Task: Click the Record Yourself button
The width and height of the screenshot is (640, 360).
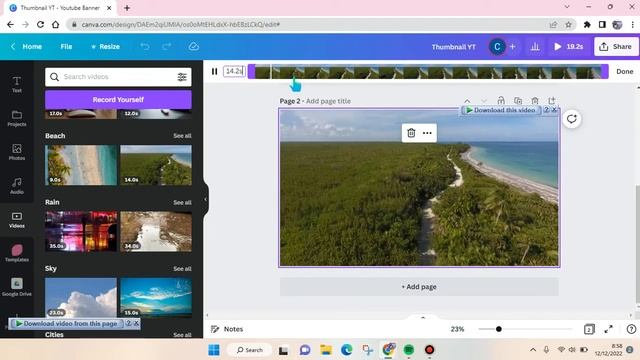Action: coord(118,100)
